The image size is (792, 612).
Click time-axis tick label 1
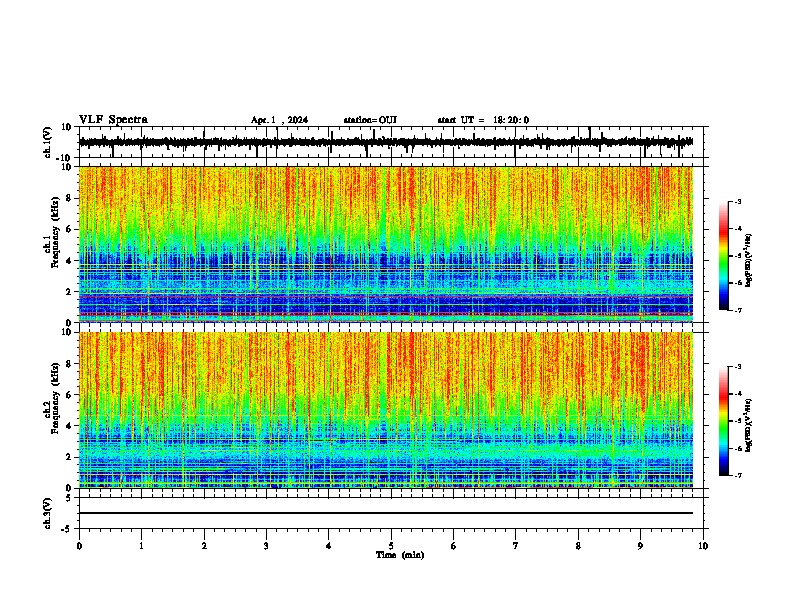click(141, 546)
